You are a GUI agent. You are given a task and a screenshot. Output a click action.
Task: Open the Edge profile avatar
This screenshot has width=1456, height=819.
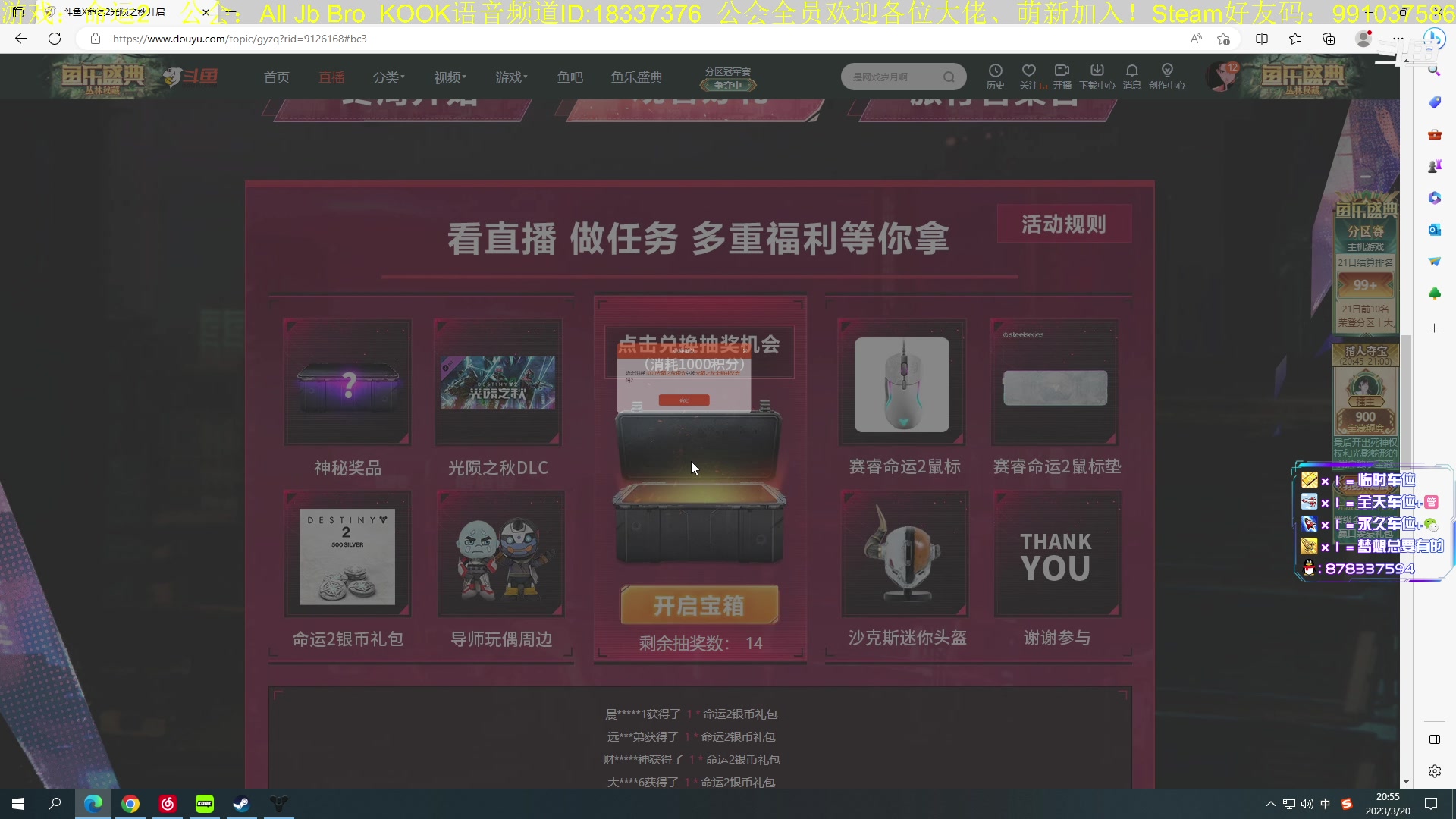tap(1363, 39)
